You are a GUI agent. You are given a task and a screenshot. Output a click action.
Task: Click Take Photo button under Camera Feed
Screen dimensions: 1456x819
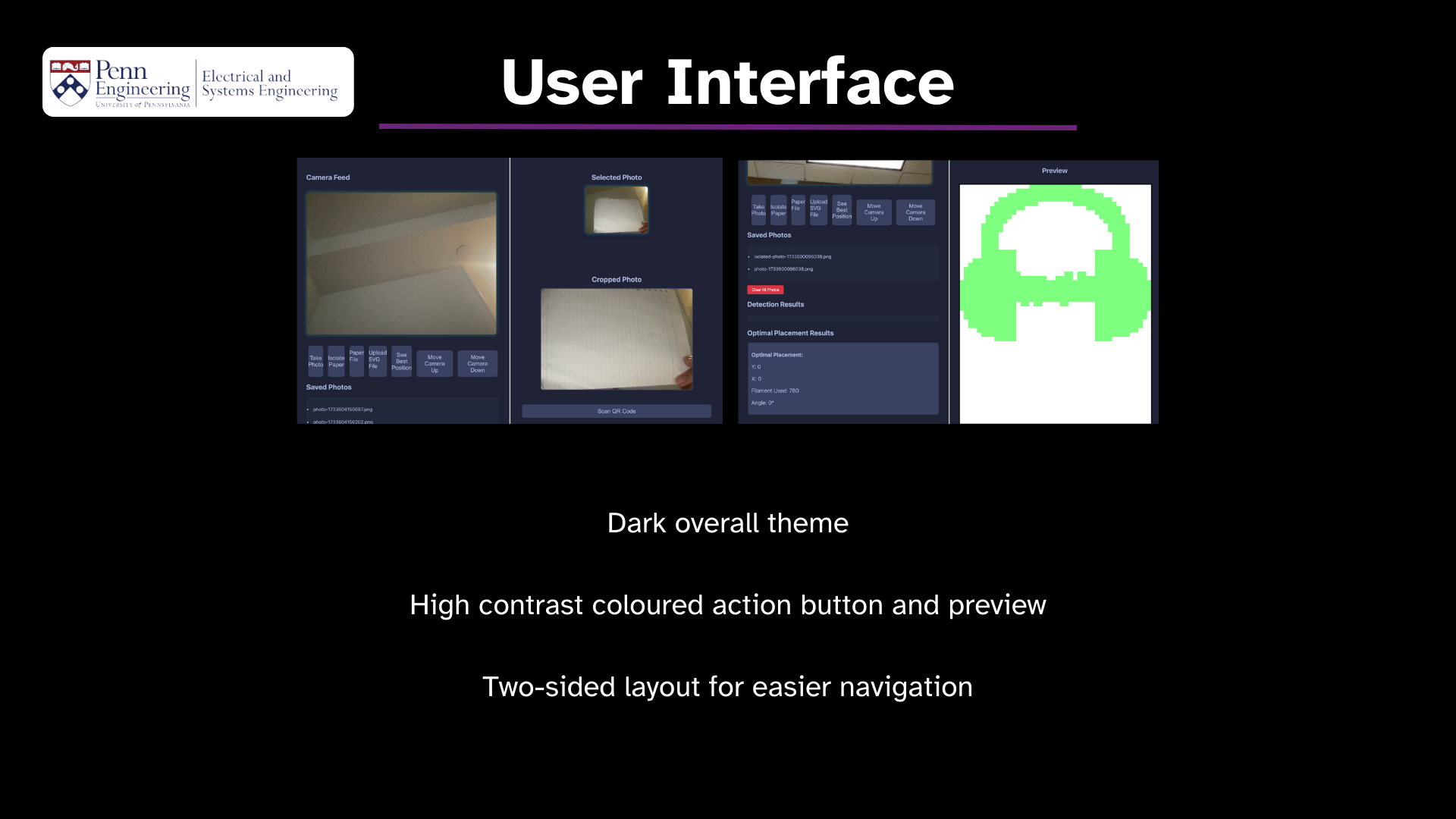point(315,362)
